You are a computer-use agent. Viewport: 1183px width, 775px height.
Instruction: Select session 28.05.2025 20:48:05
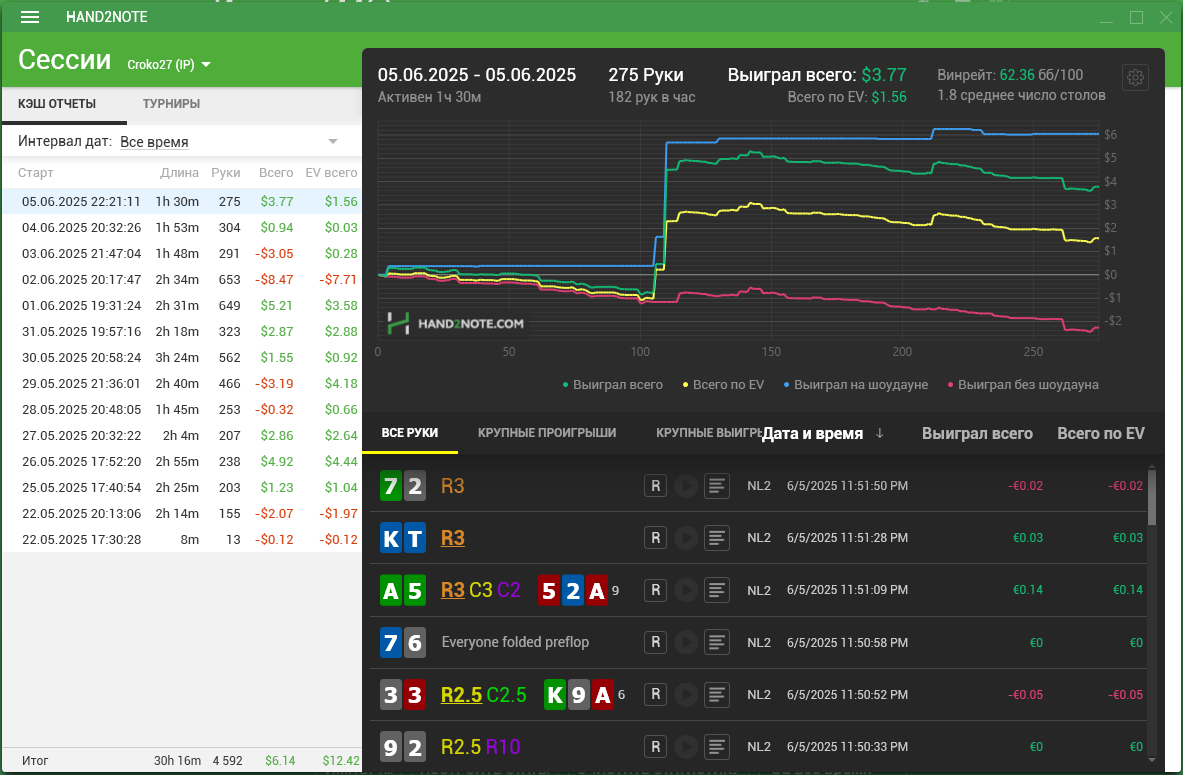pyautogui.click(x=182, y=410)
